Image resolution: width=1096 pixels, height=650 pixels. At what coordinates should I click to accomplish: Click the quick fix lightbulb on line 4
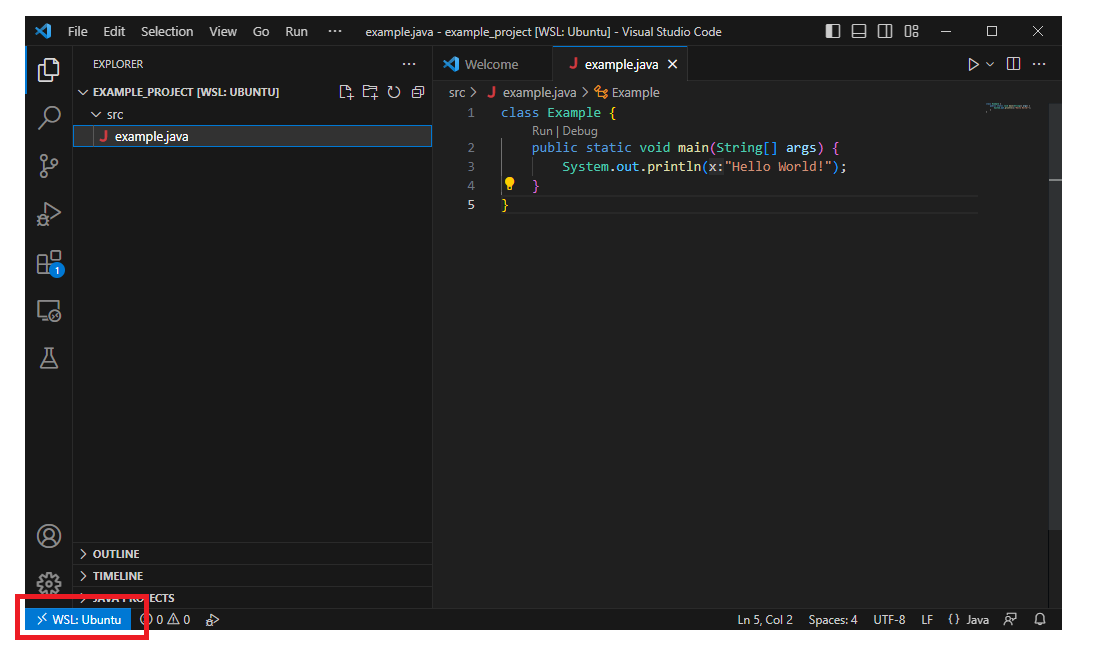(509, 183)
